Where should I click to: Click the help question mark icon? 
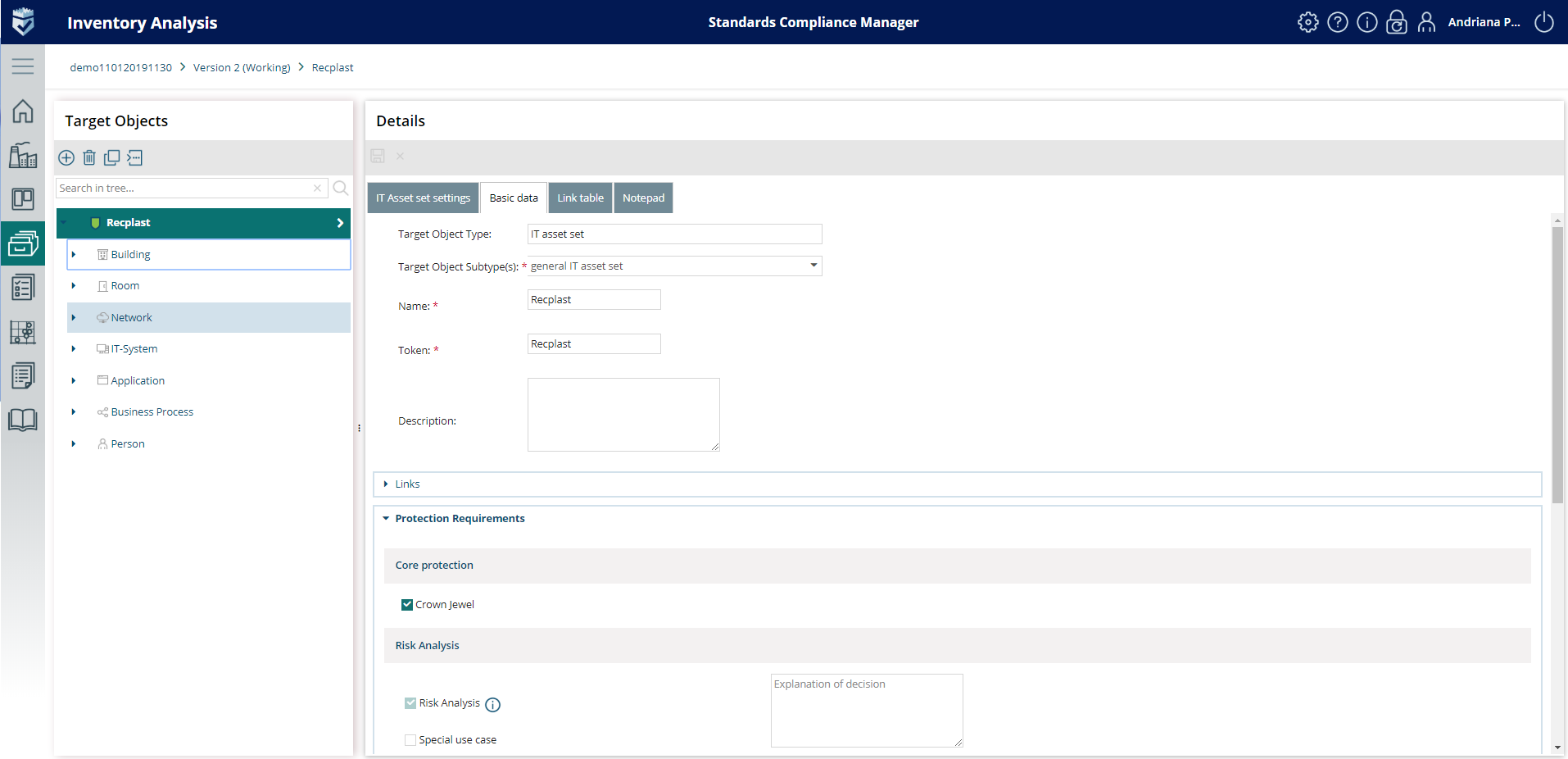point(1338,22)
